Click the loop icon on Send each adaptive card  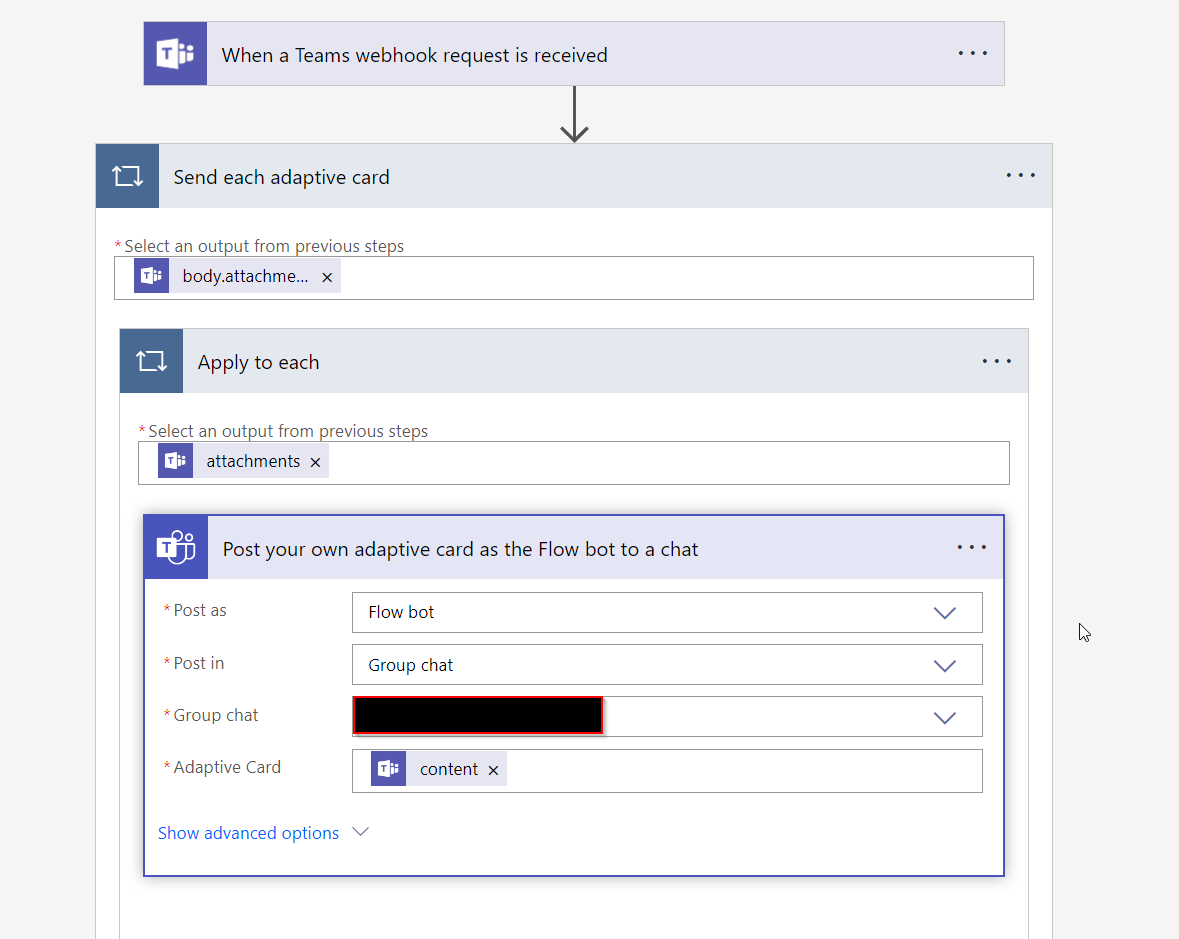click(127, 176)
